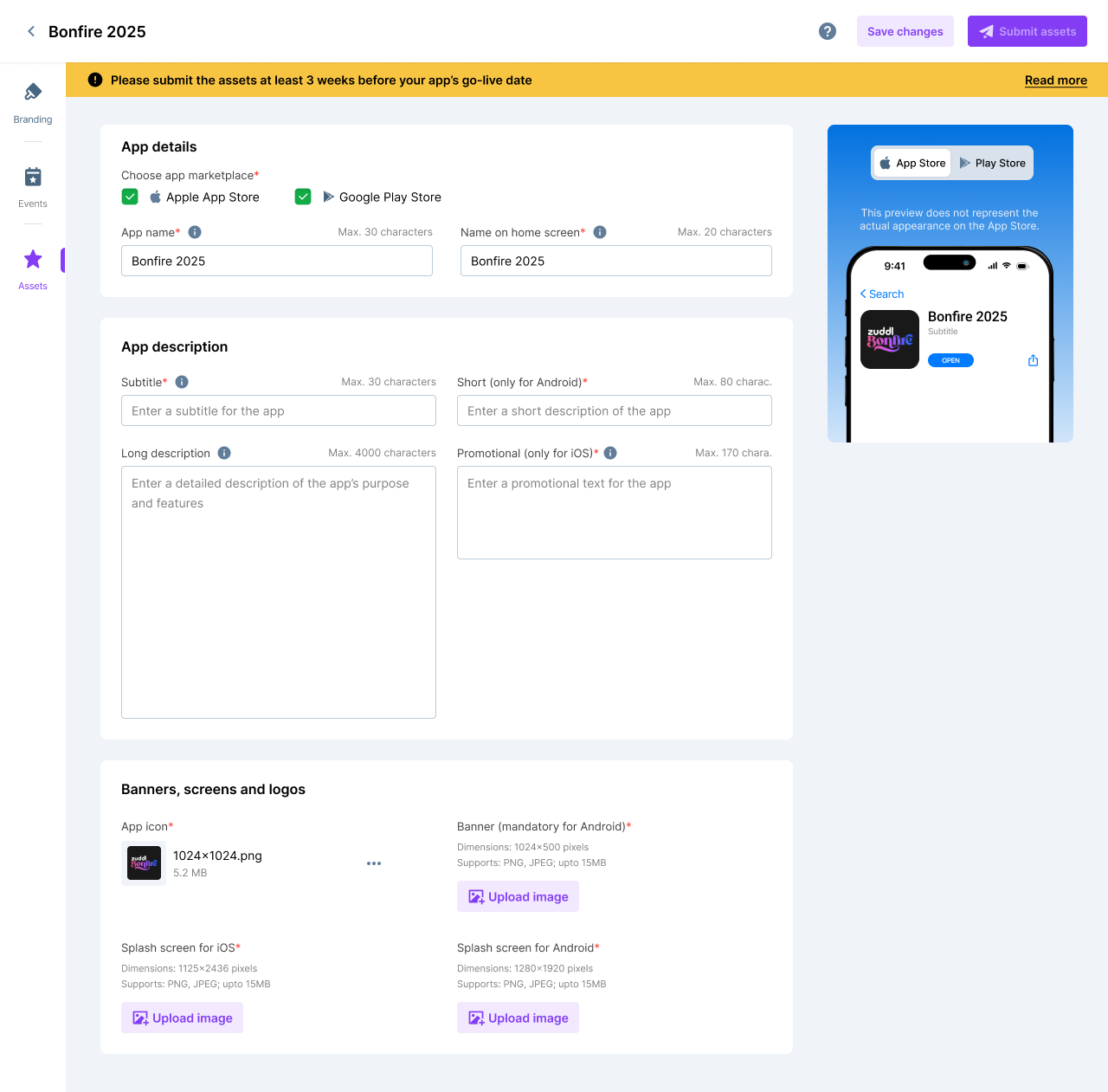Click the Bonfire app icon in phone preview

[x=890, y=339]
